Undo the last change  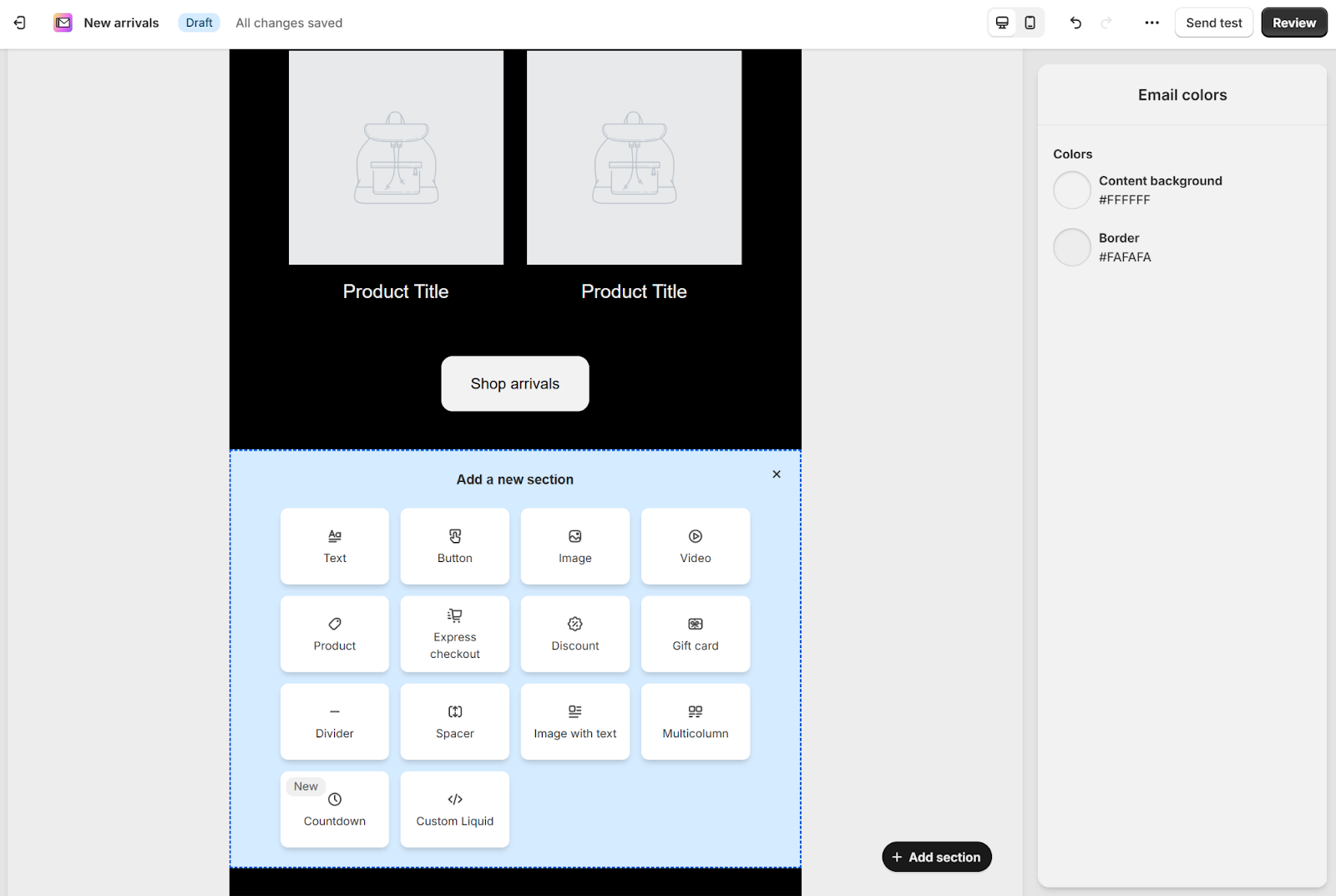click(x=1075, y=23)
